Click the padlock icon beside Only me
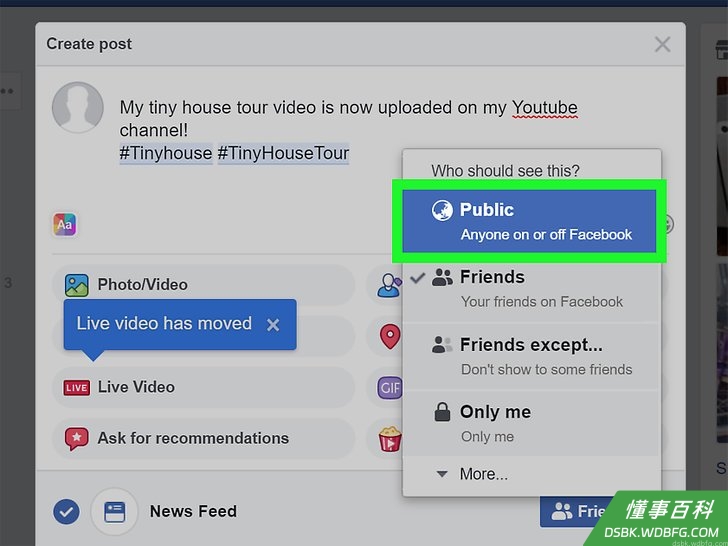The height and width of the screenshot is (546, 728). click(442, 411)
